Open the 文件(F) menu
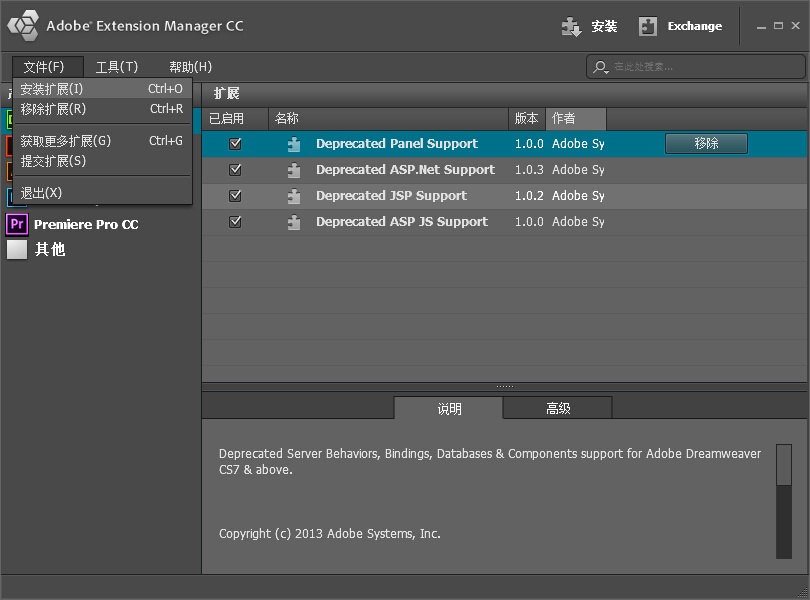The height and width of the screenshot is (600, 810). click(48, 67)
